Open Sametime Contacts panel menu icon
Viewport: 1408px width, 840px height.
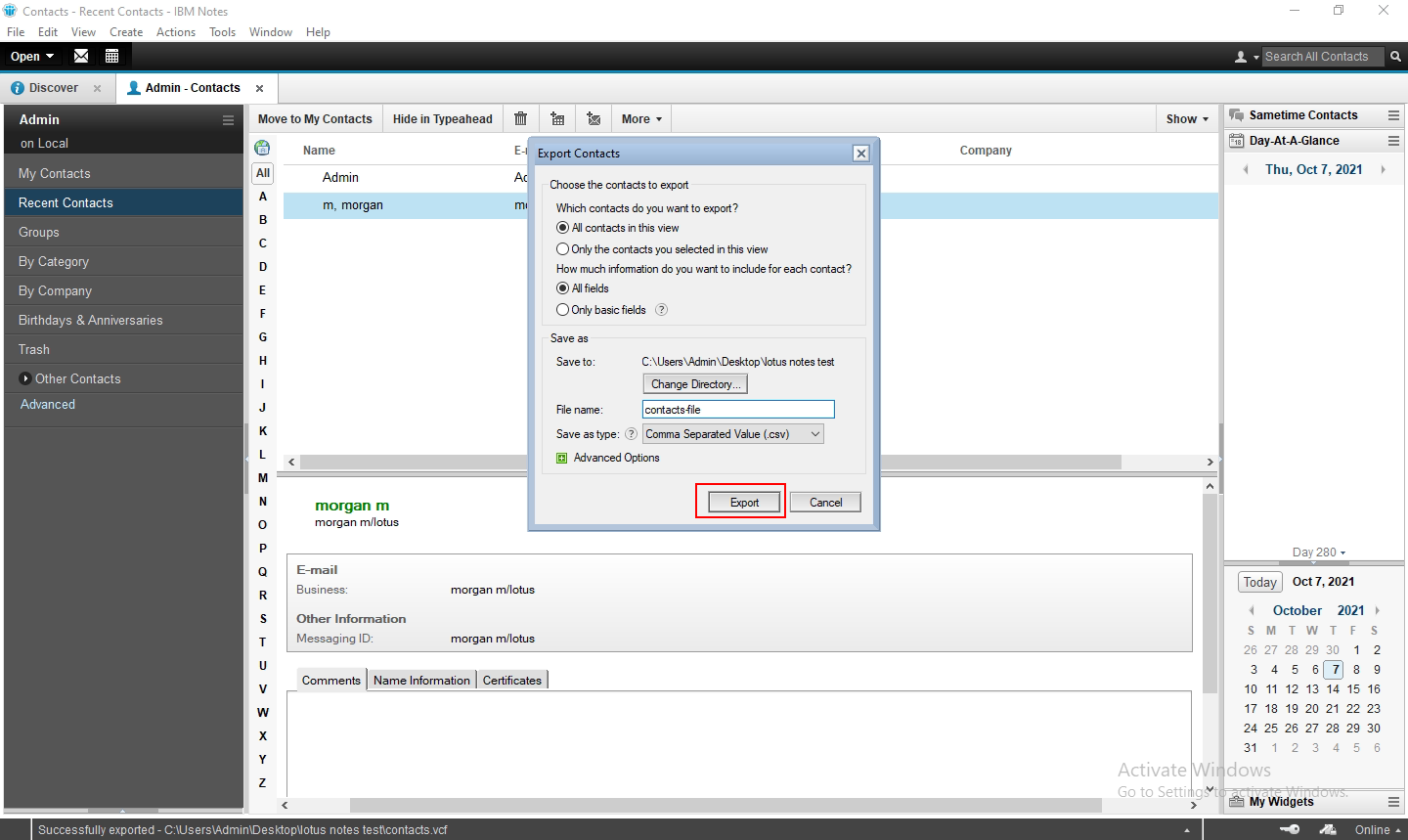click(1393, 115)
